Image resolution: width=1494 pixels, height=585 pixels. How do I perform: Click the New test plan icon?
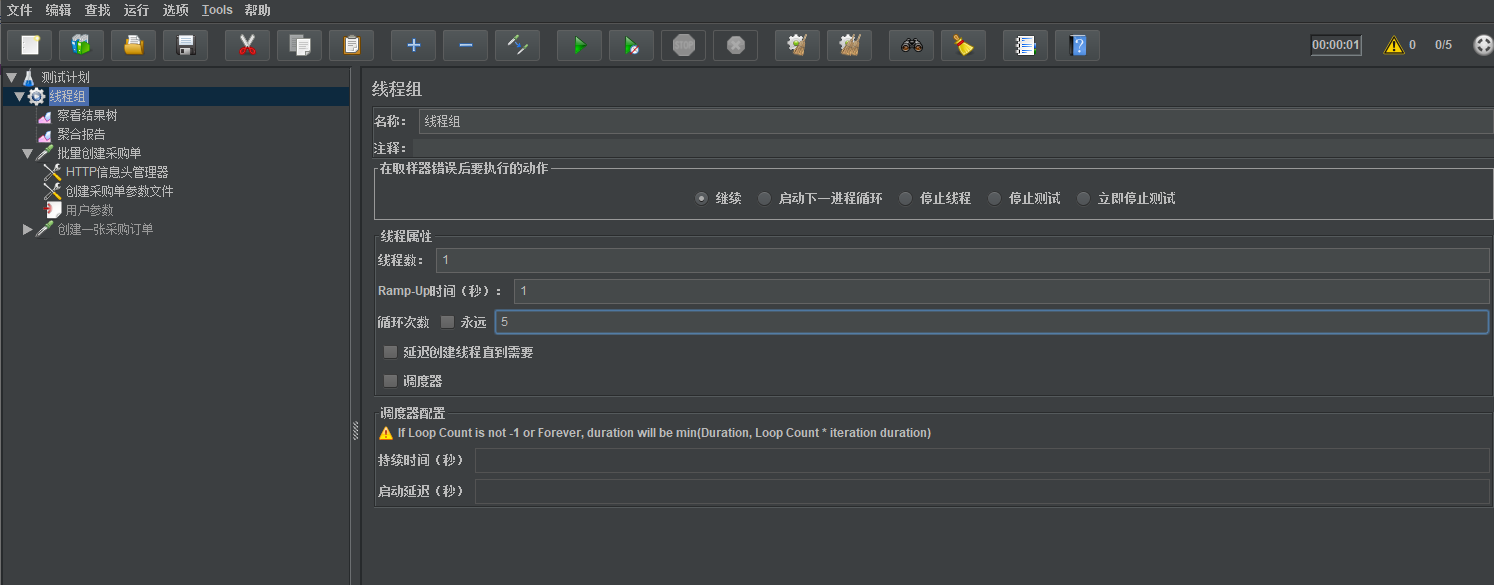click(29, 45)
